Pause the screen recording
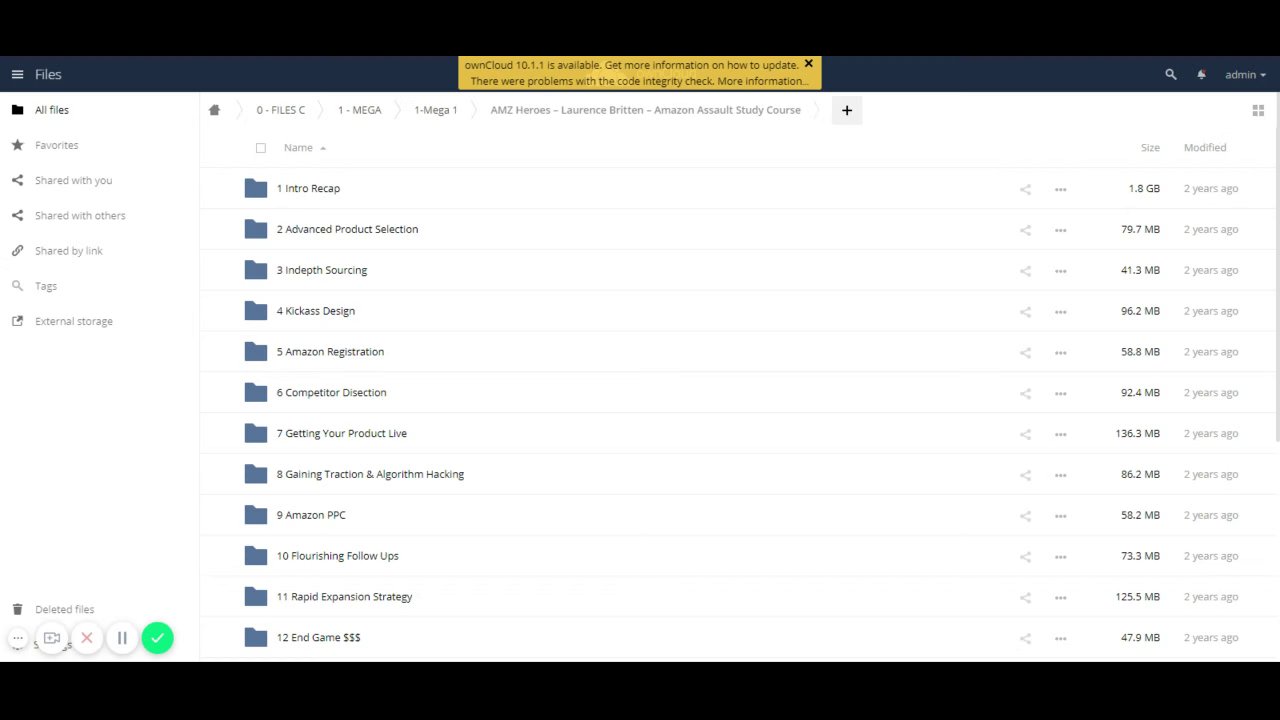This screenshot has height=720, width=1280. pos(122,638)
